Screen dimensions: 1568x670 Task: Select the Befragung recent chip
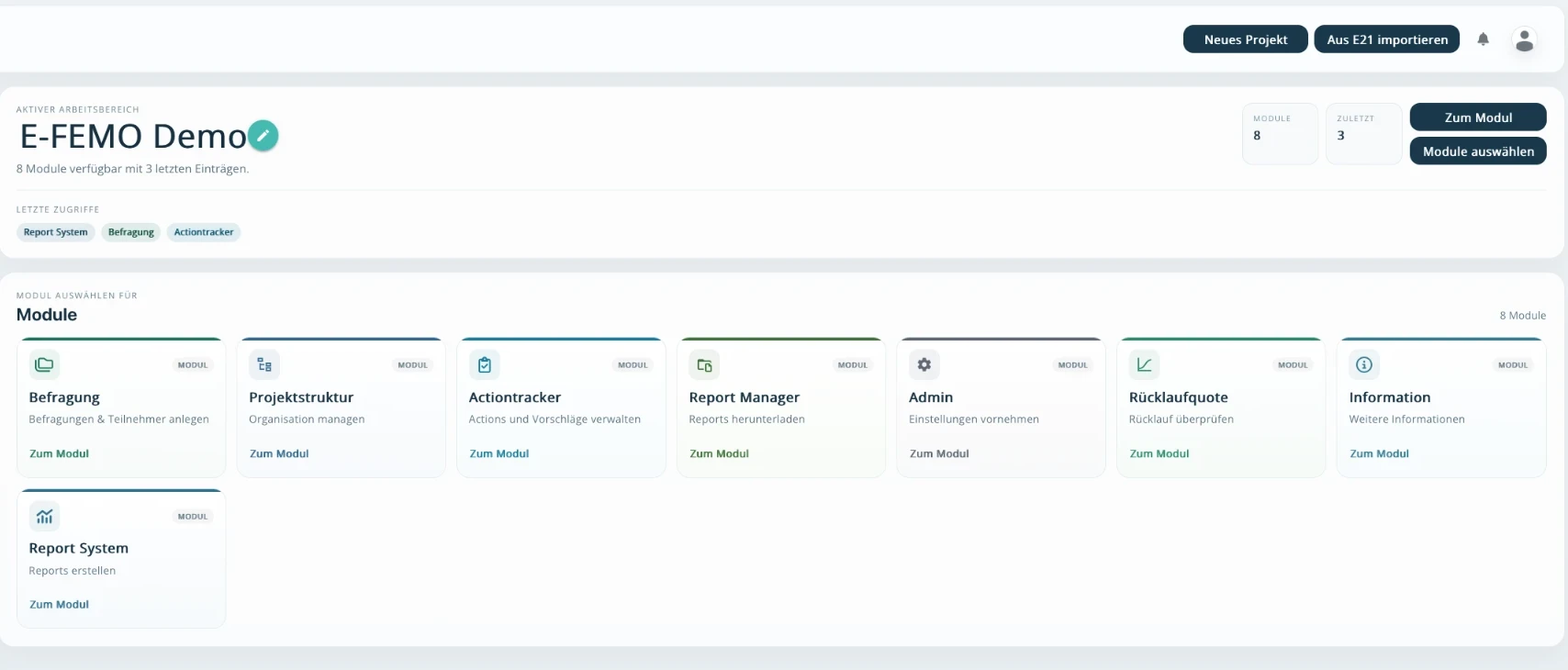tap(131, 232)
